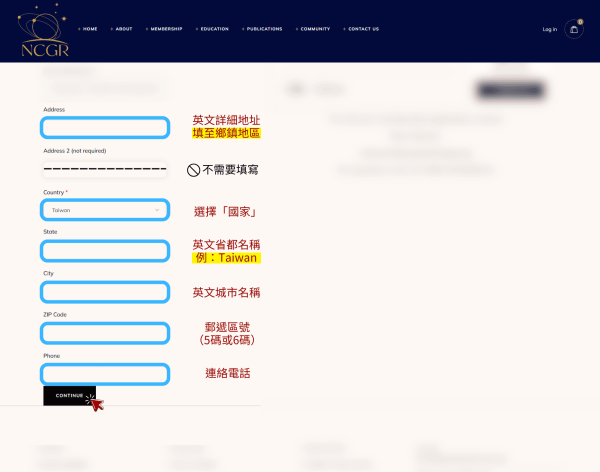Screen dimensions: 600x472
Task: Open the About menu item
Action: (x=123, y=29)
